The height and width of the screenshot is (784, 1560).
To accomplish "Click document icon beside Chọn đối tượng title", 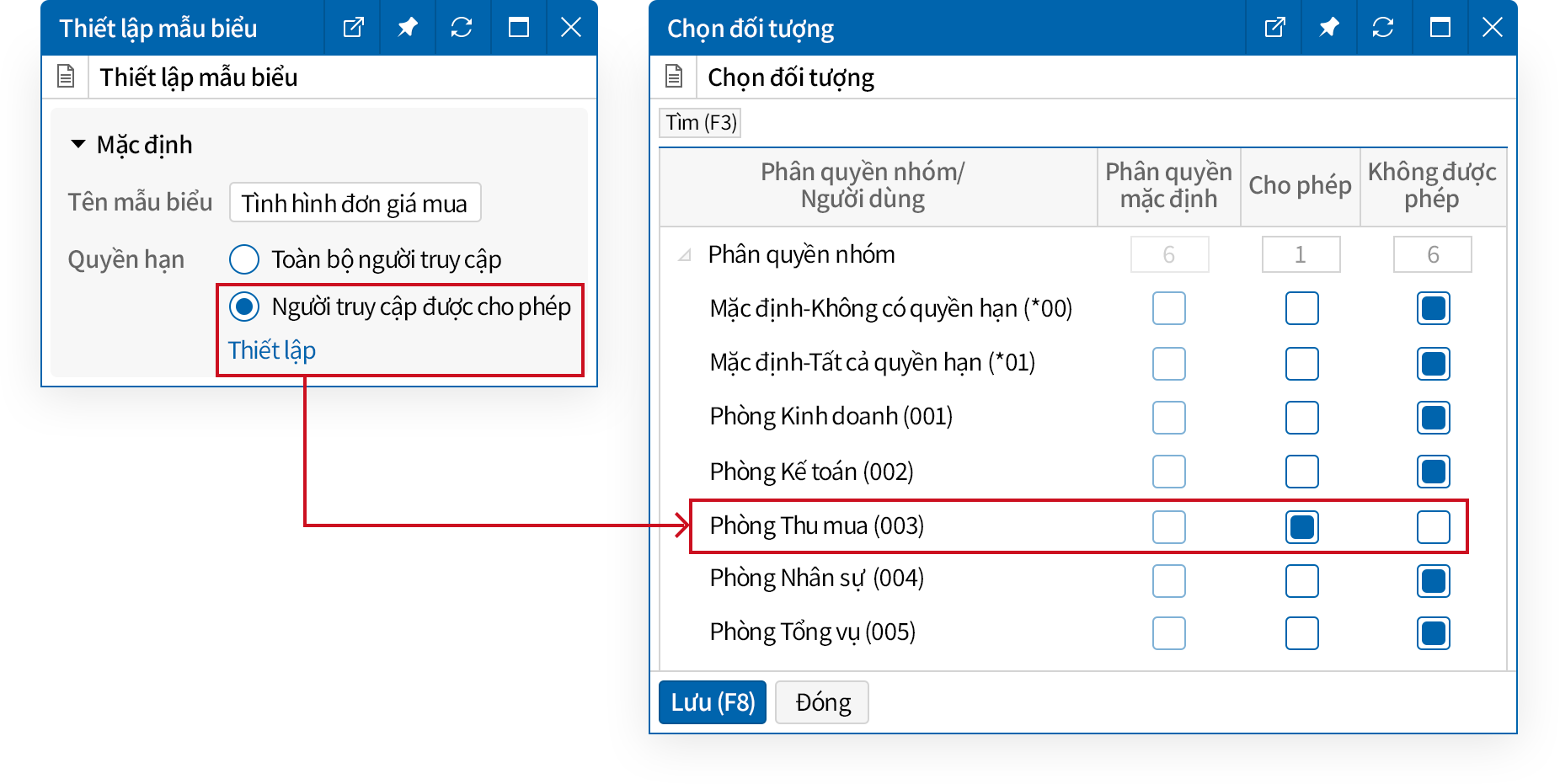I will pyautogui.click(x=674, y=77).
